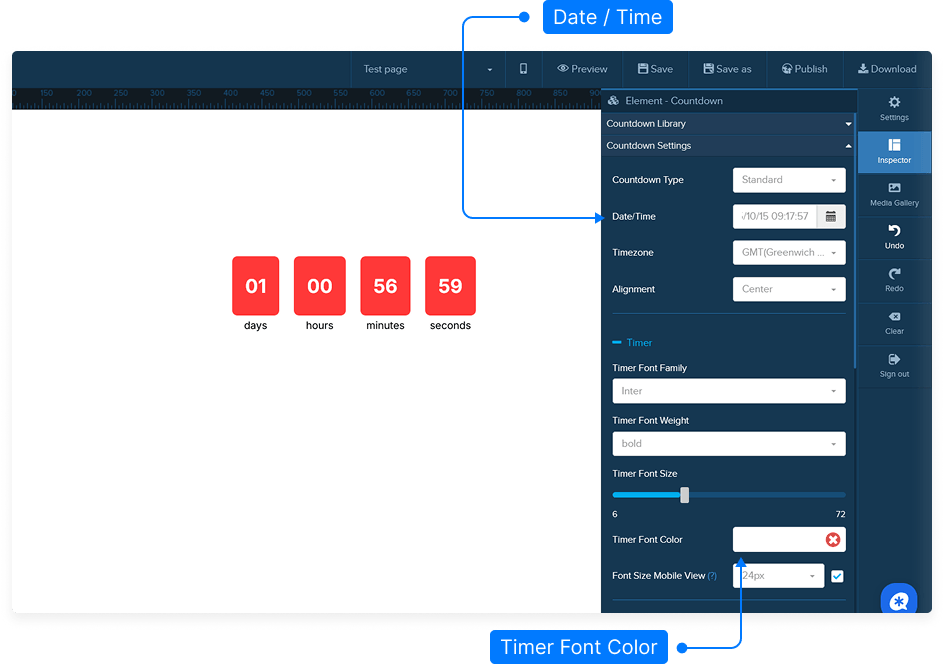Clear the page with Clear icon
Image resolution: width=944 pixels, height=664 pixels.
pos(894,317)
